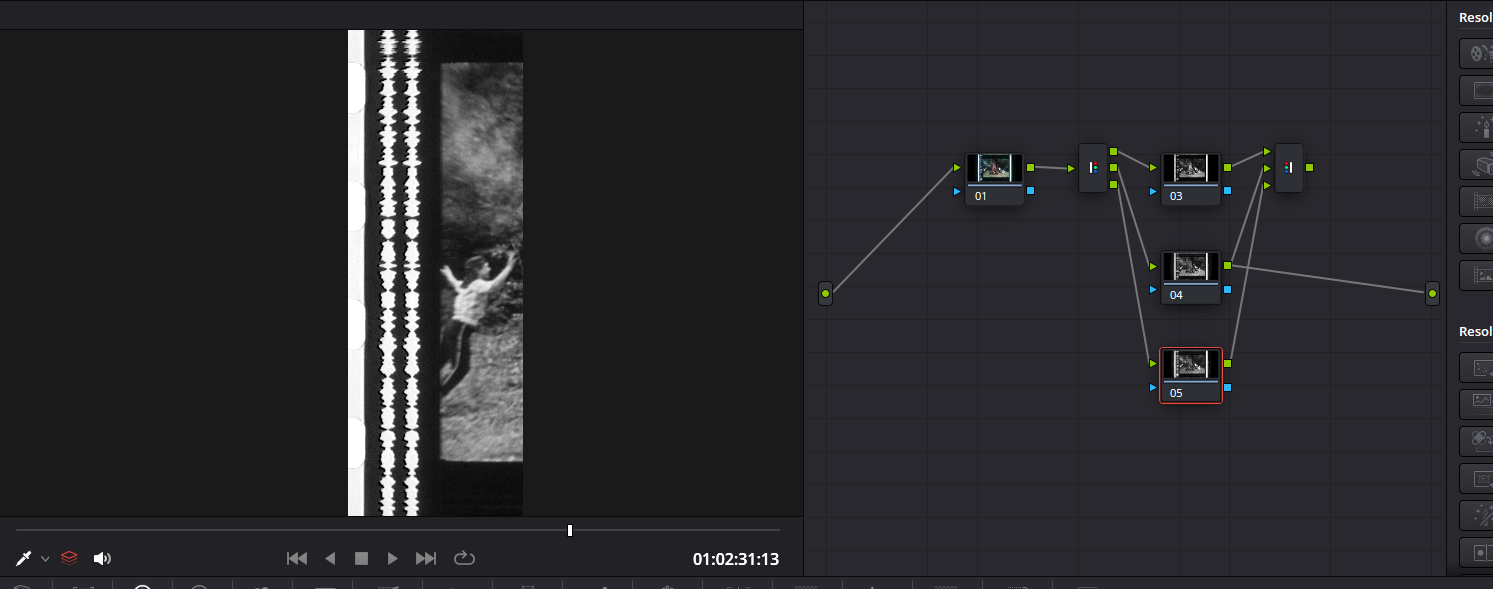Select node 04 thumbnail
The image size is (1493, 589).
(1190, 265)
